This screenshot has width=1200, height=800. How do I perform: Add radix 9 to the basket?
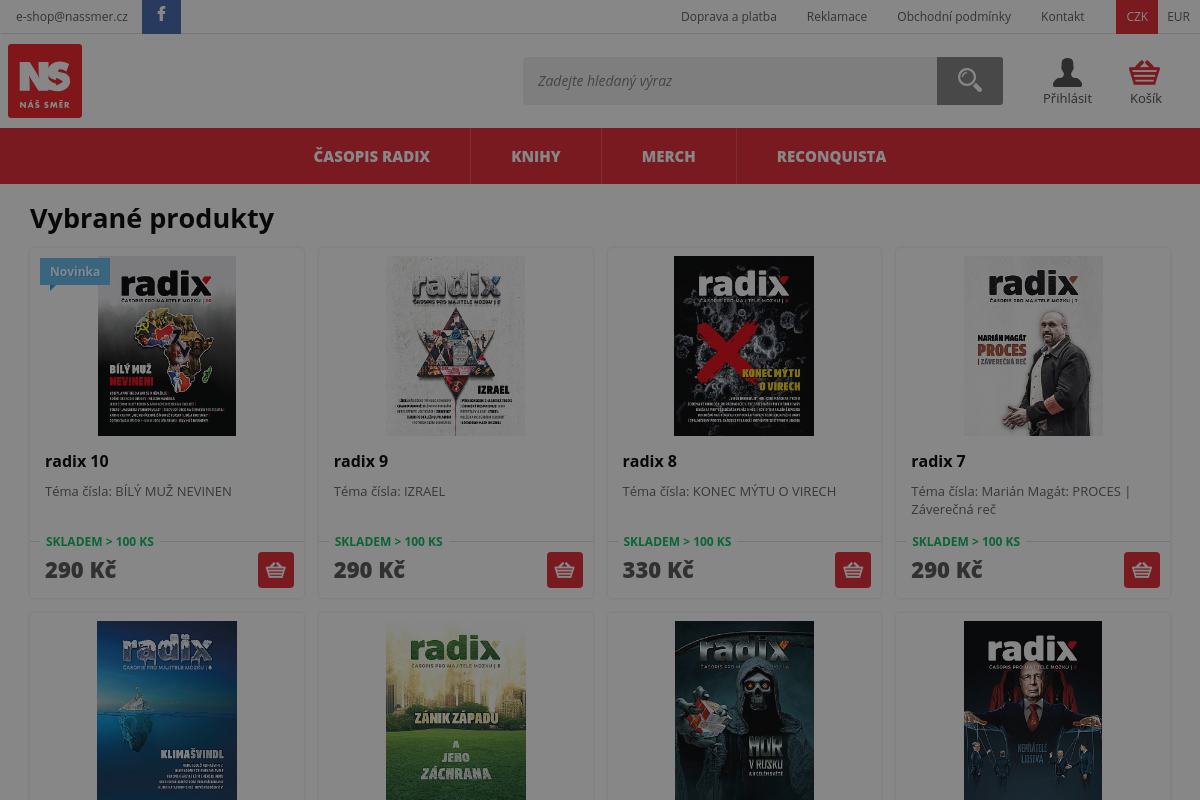point(565,570)
